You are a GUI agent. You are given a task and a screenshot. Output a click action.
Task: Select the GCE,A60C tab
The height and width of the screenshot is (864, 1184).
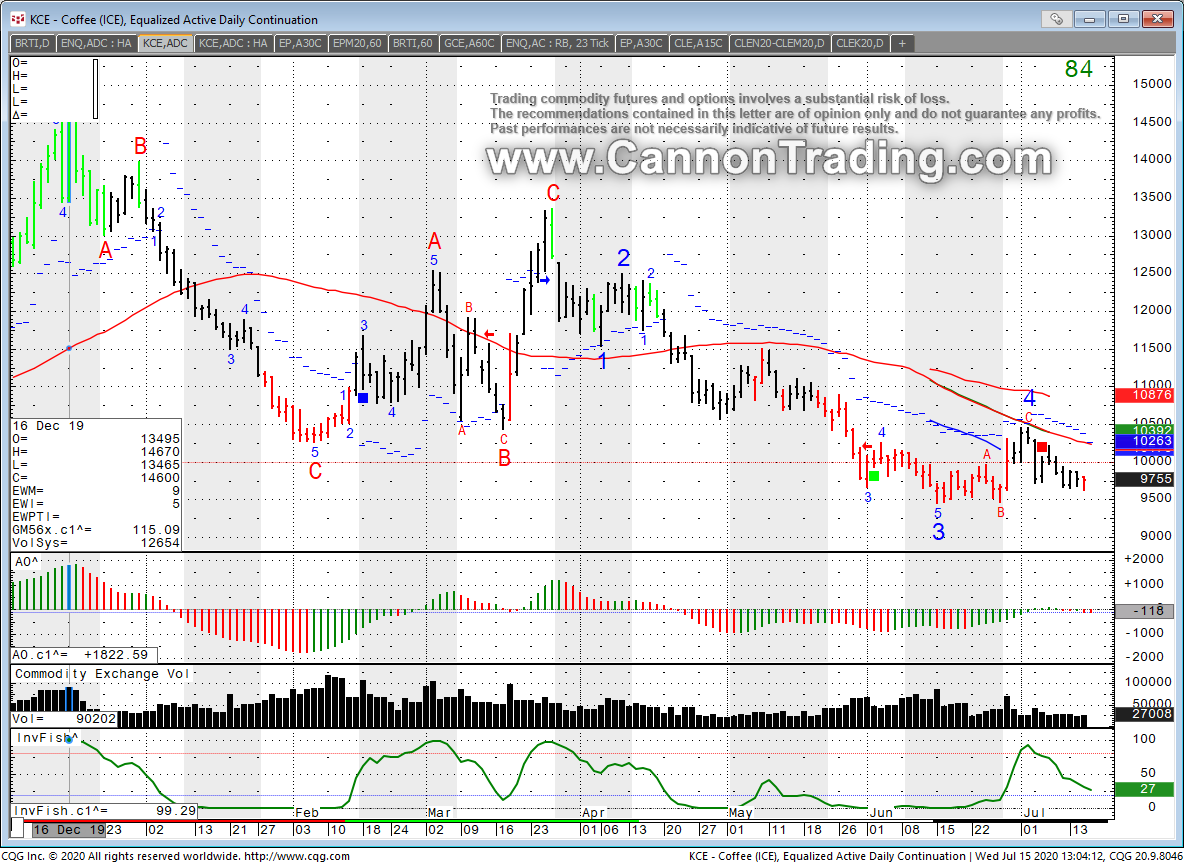(469, 43)
